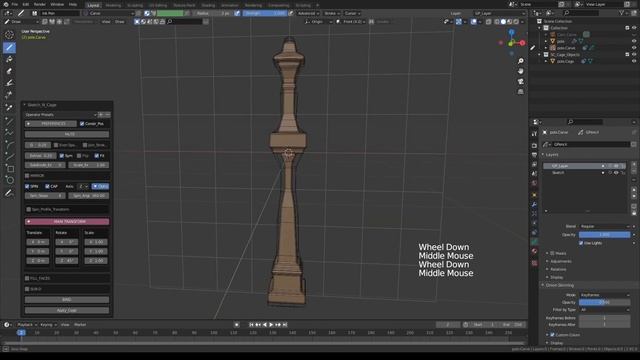Open the Render properties tab icon

point(534,145)
